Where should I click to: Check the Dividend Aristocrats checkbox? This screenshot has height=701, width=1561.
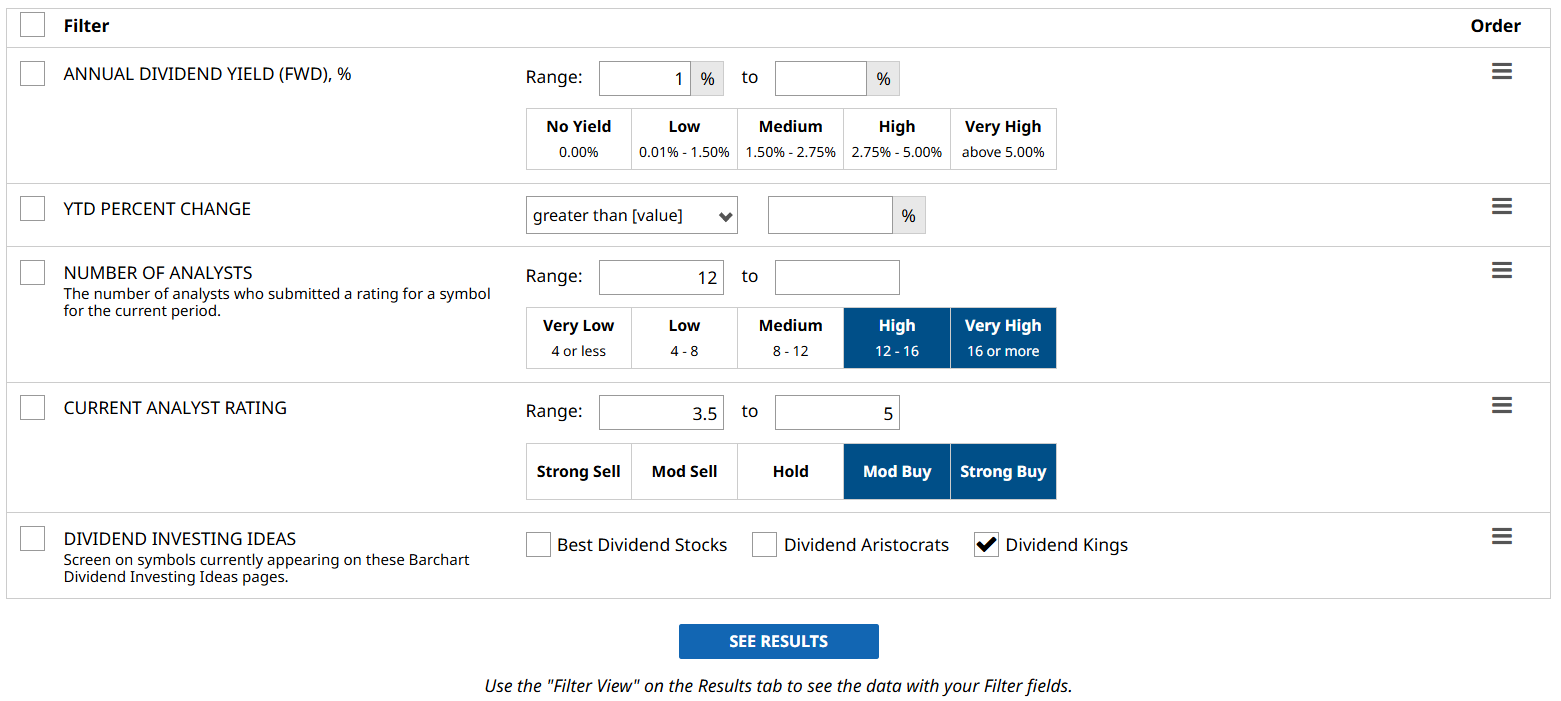[x=765, y=545]
